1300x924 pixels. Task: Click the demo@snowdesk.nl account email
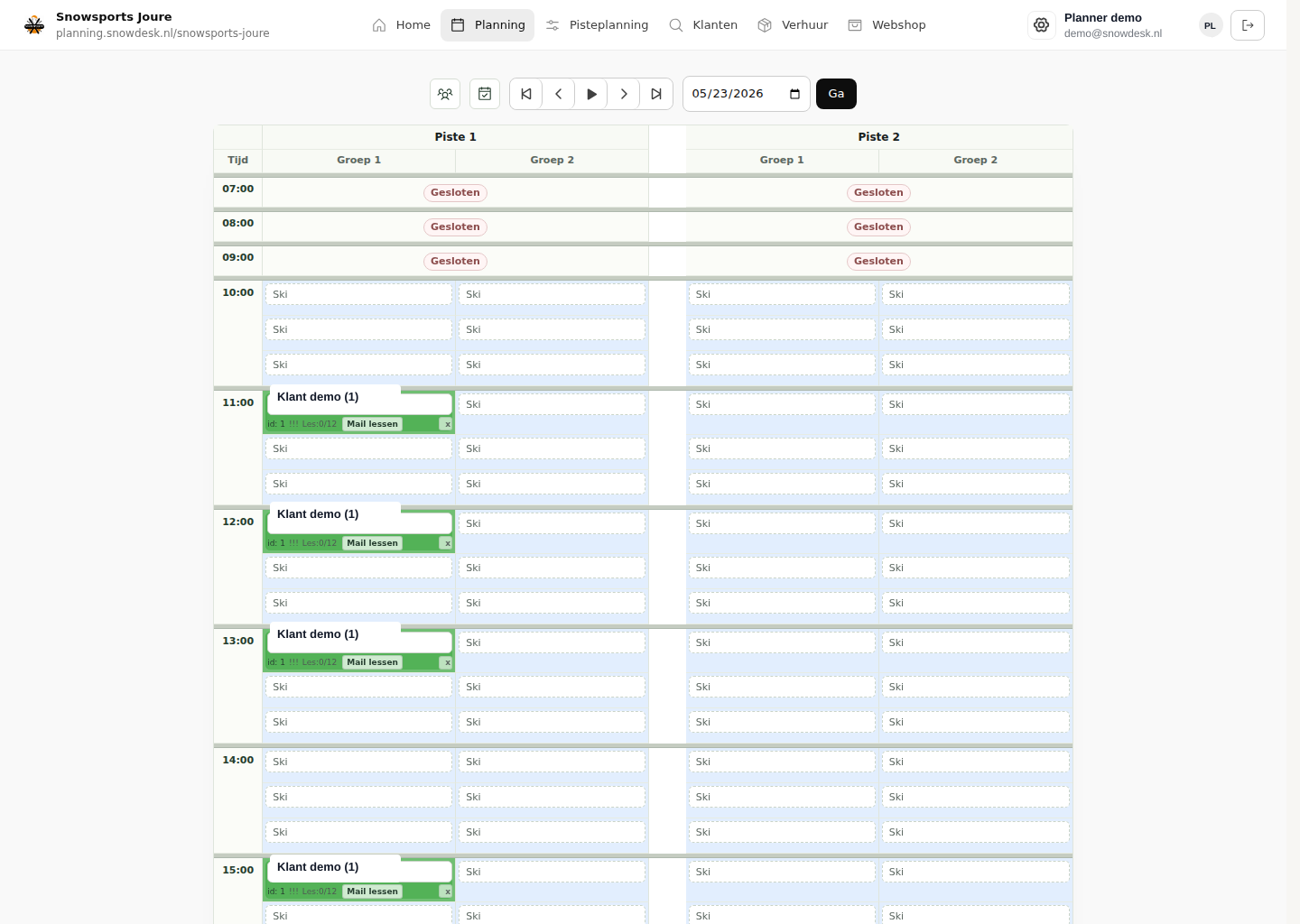click(1112, 33)
